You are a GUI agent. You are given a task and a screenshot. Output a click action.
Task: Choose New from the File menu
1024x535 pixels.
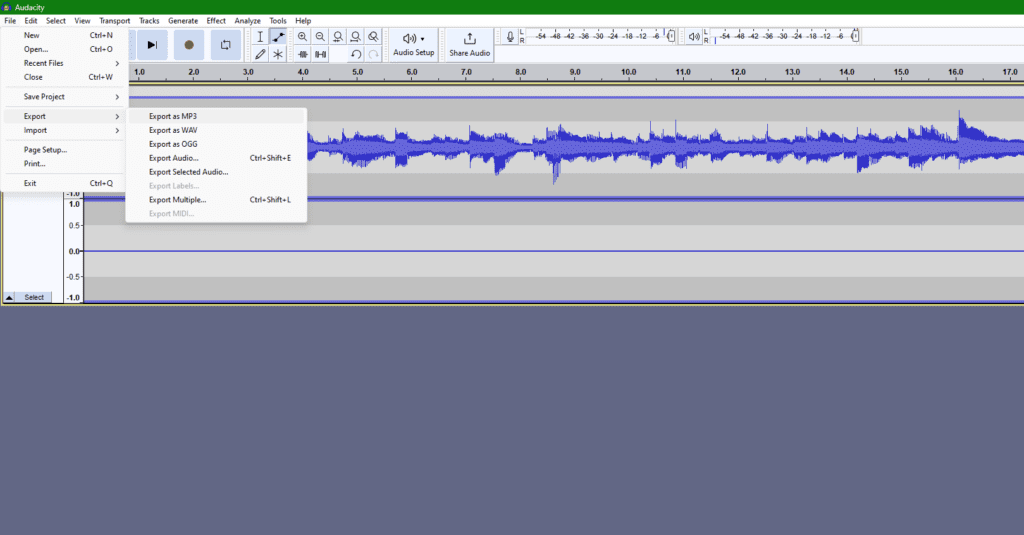point(63,35)
